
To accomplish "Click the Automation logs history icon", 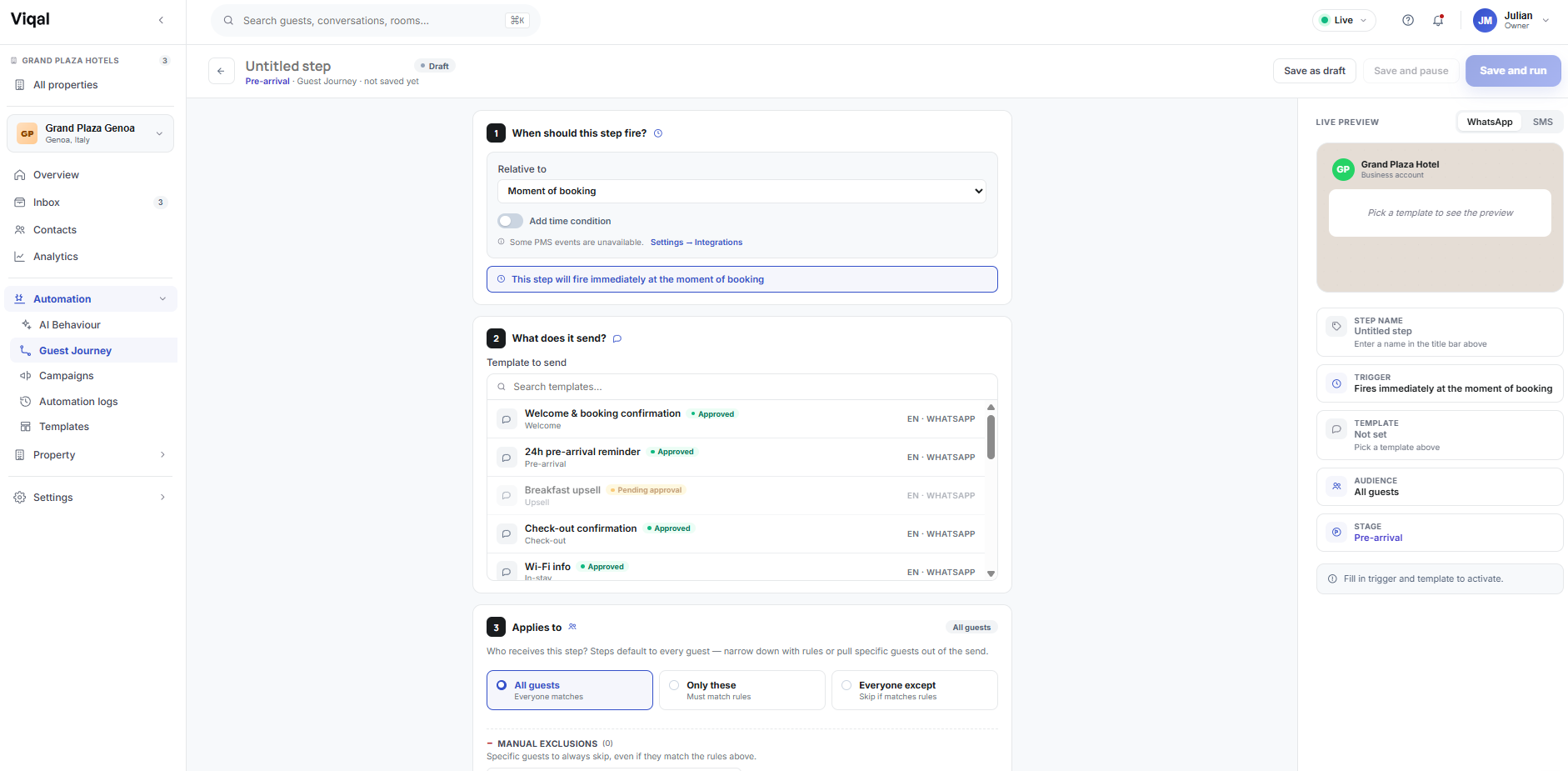I will pyautogui.click(x=26, y=402).
